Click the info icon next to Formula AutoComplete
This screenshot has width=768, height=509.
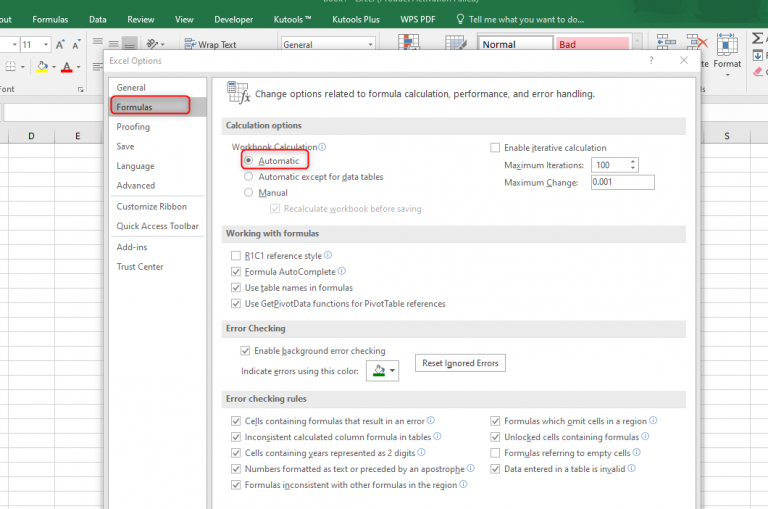click(x=342, y=271)
